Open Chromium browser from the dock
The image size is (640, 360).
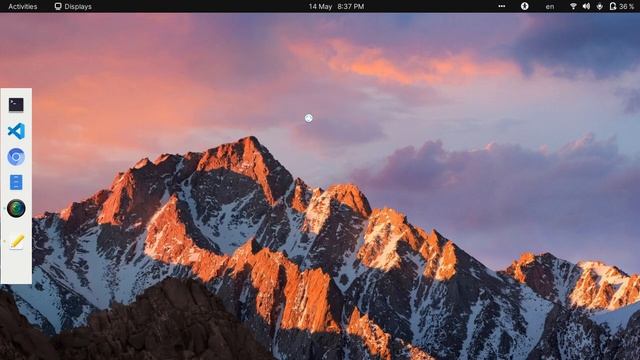click(x=16, y=157)
